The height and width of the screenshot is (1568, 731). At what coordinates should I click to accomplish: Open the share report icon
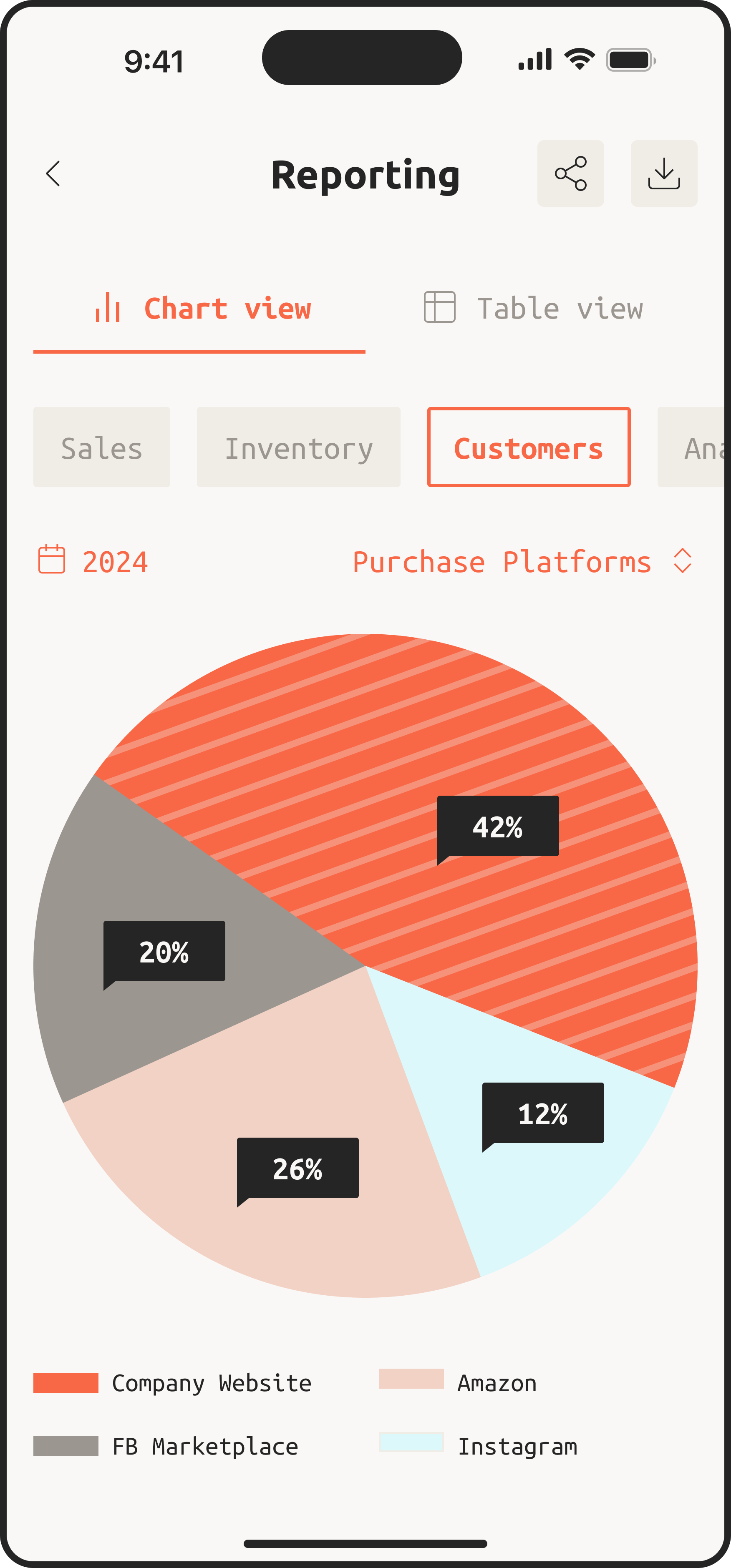570,174
